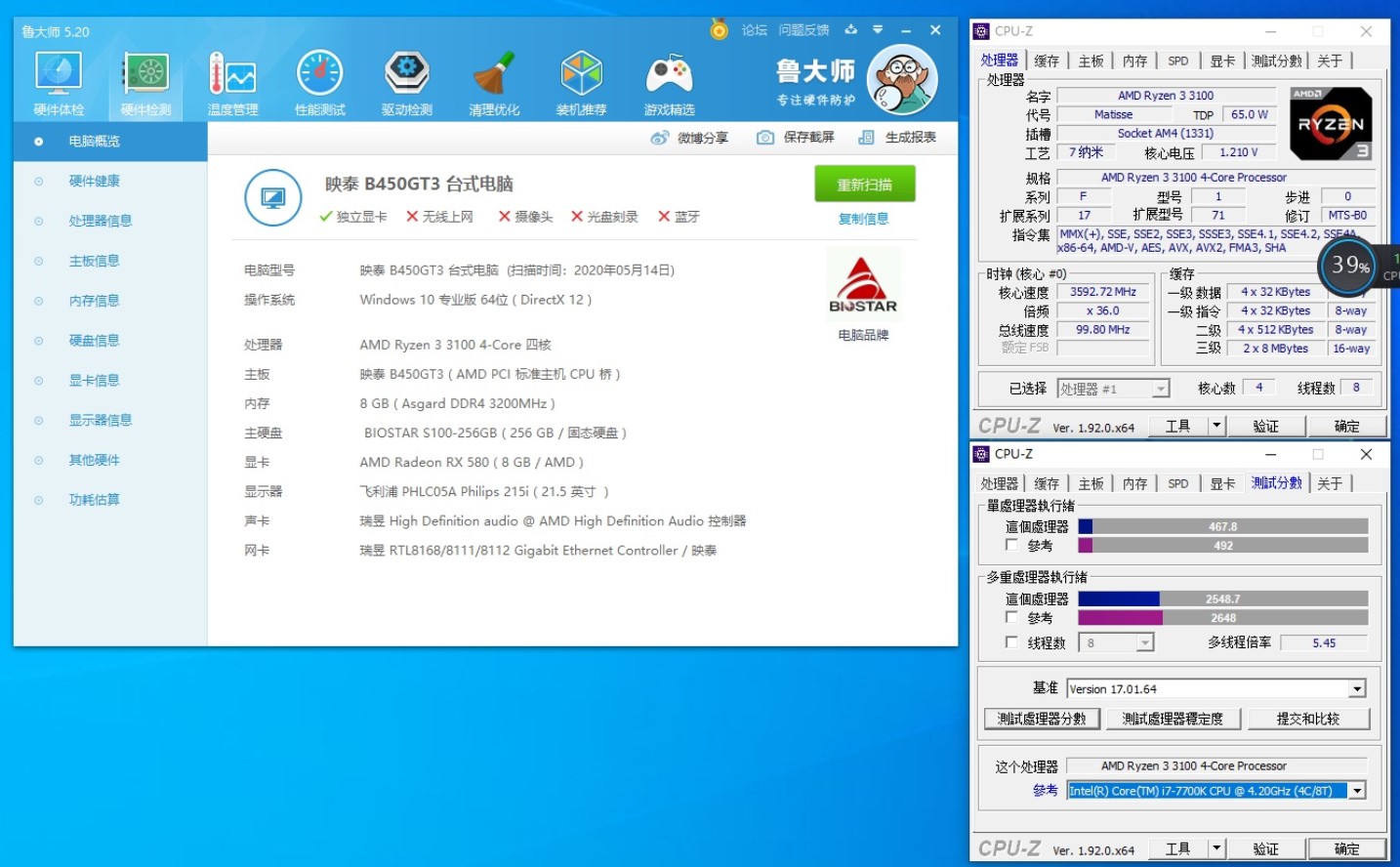Open the 參考 i7-7700K reference dropdown
The image size is (1400, 867).
click(1357, 791)
